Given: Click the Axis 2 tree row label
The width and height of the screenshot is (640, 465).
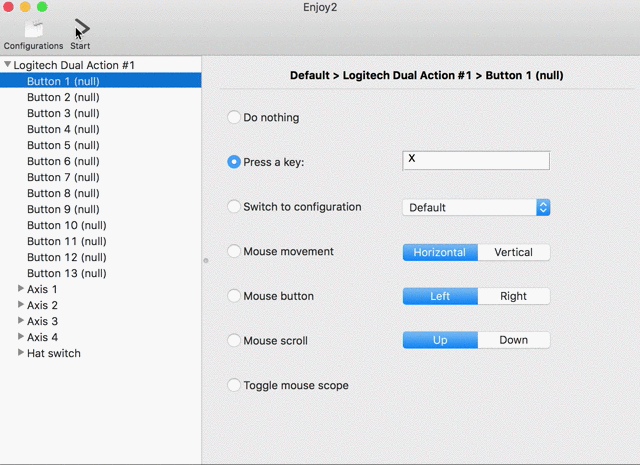Looking at the screenshot, I should point(42,305).
